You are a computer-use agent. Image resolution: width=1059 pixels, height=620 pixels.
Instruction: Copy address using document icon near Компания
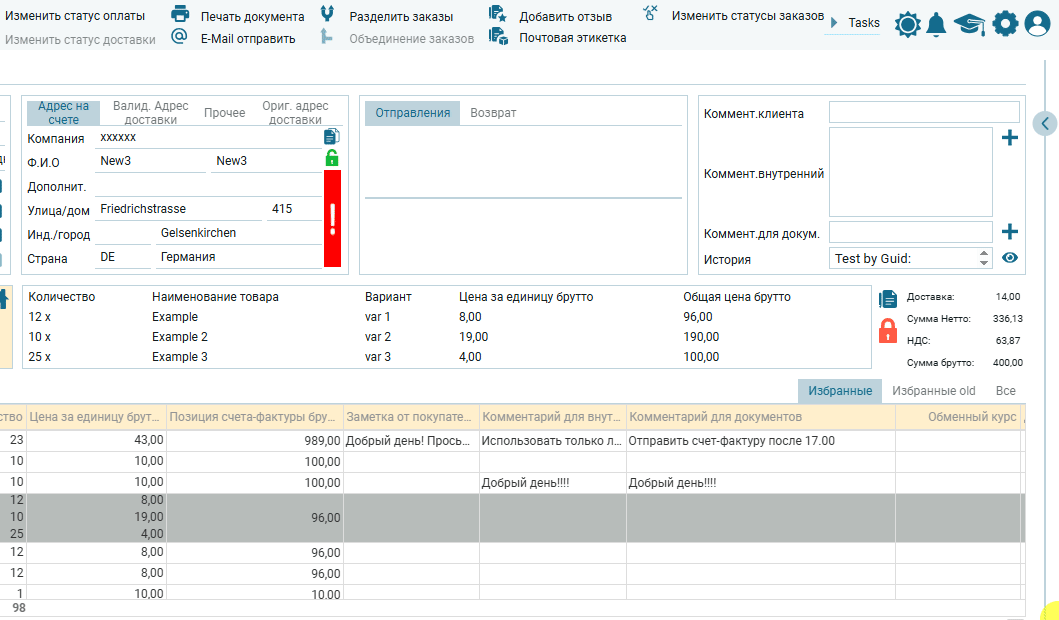pyautogui.click(x=331, y=137)
